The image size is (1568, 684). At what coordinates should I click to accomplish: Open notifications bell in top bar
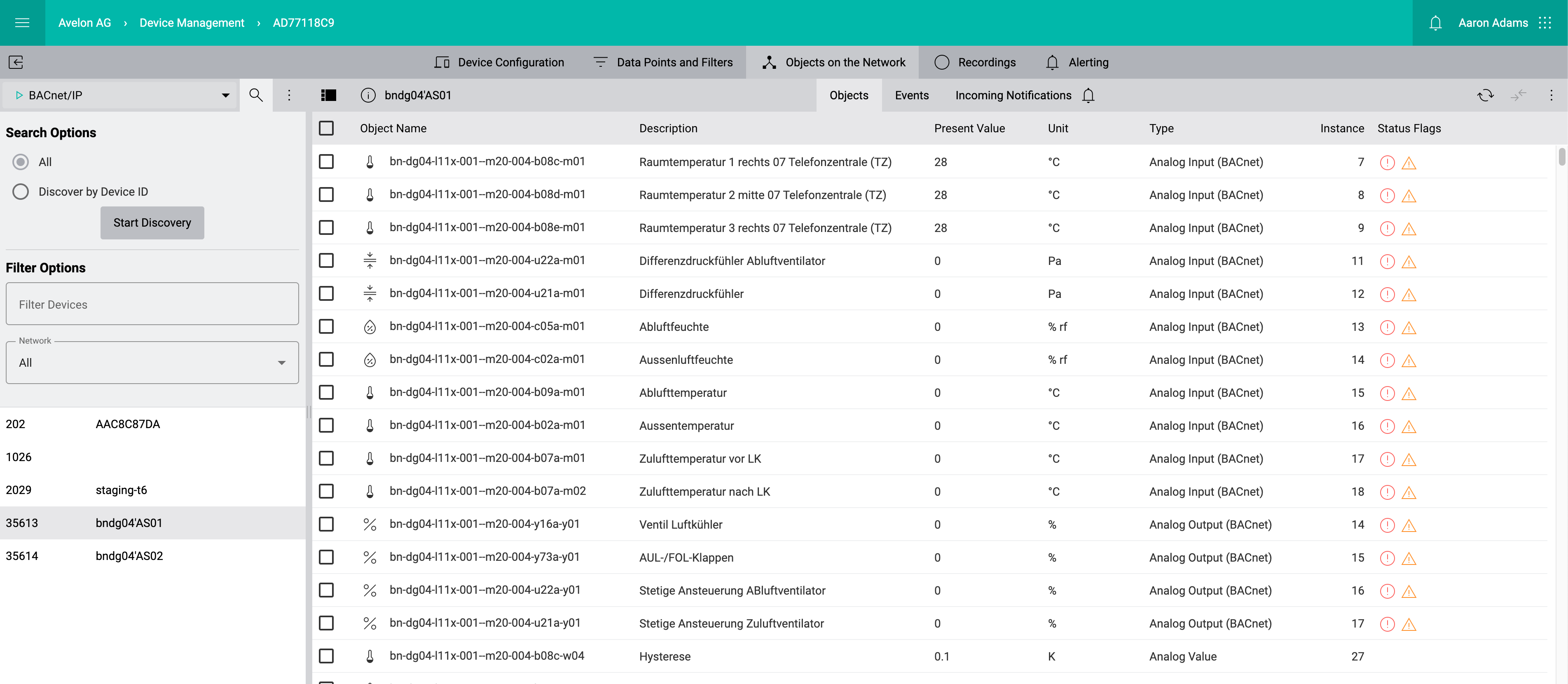tap(1435, 23)
